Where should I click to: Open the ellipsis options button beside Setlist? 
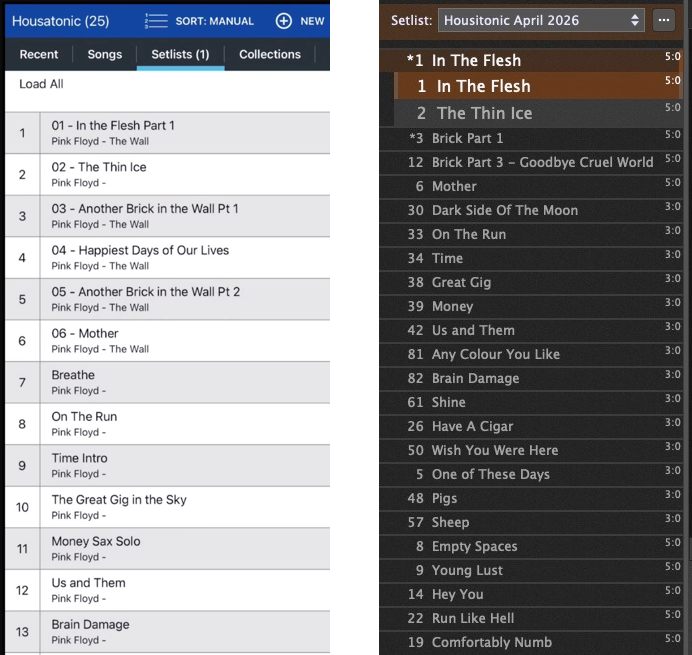click(x=663, y=20)
